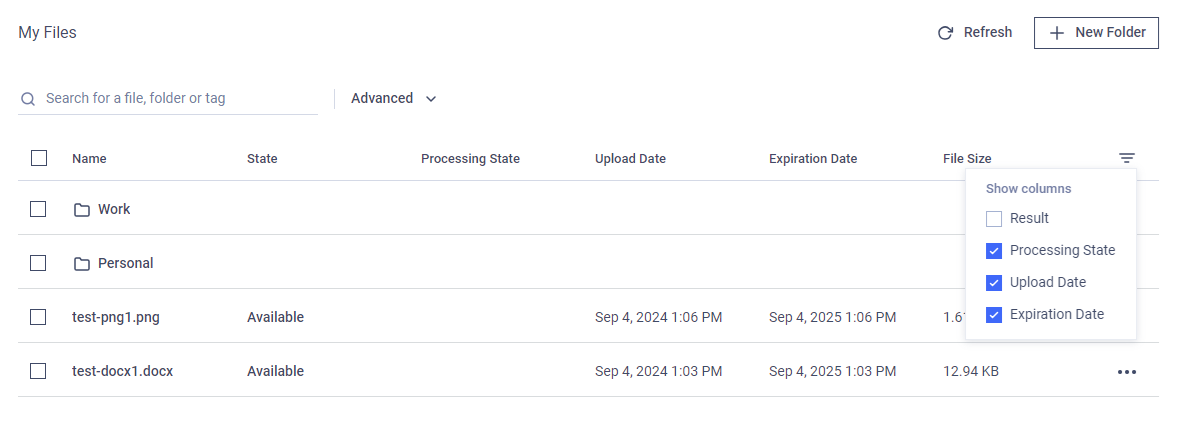The image size is (1190, 435).
Task: Uncheck the Upload Date column
Action: [x=994, y=282]
